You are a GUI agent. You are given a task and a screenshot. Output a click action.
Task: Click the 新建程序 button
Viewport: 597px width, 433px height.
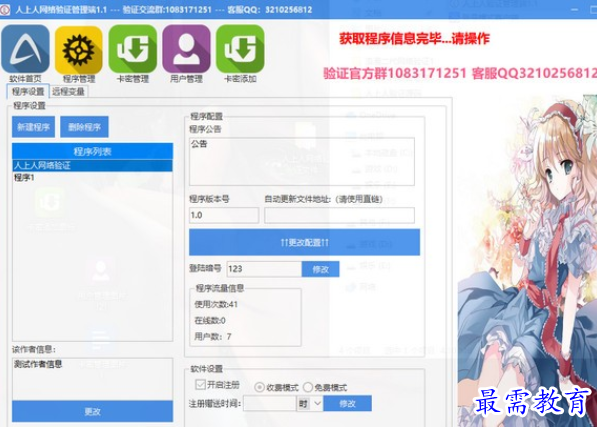(x=34, y=127)
